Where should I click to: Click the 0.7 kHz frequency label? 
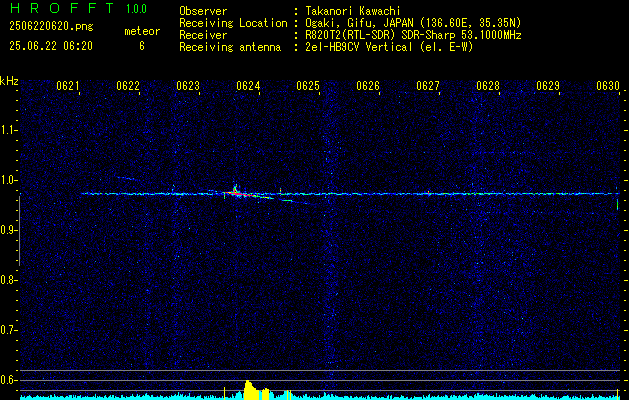coord(8,330)
